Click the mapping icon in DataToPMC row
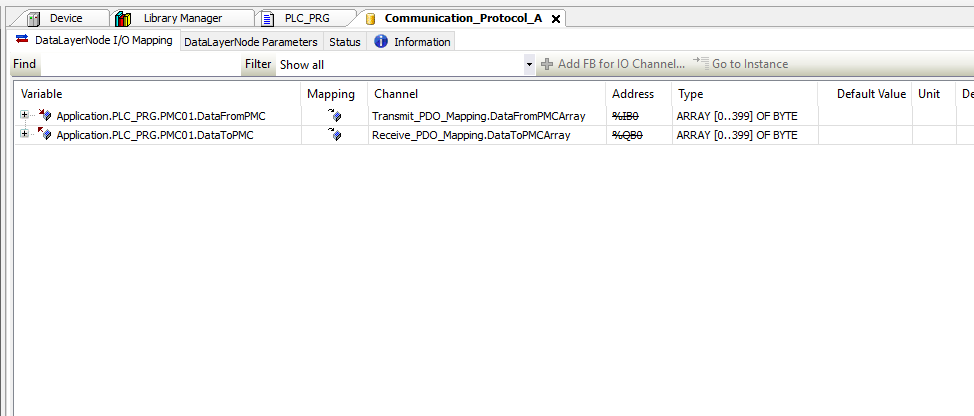 pos(334,135)
